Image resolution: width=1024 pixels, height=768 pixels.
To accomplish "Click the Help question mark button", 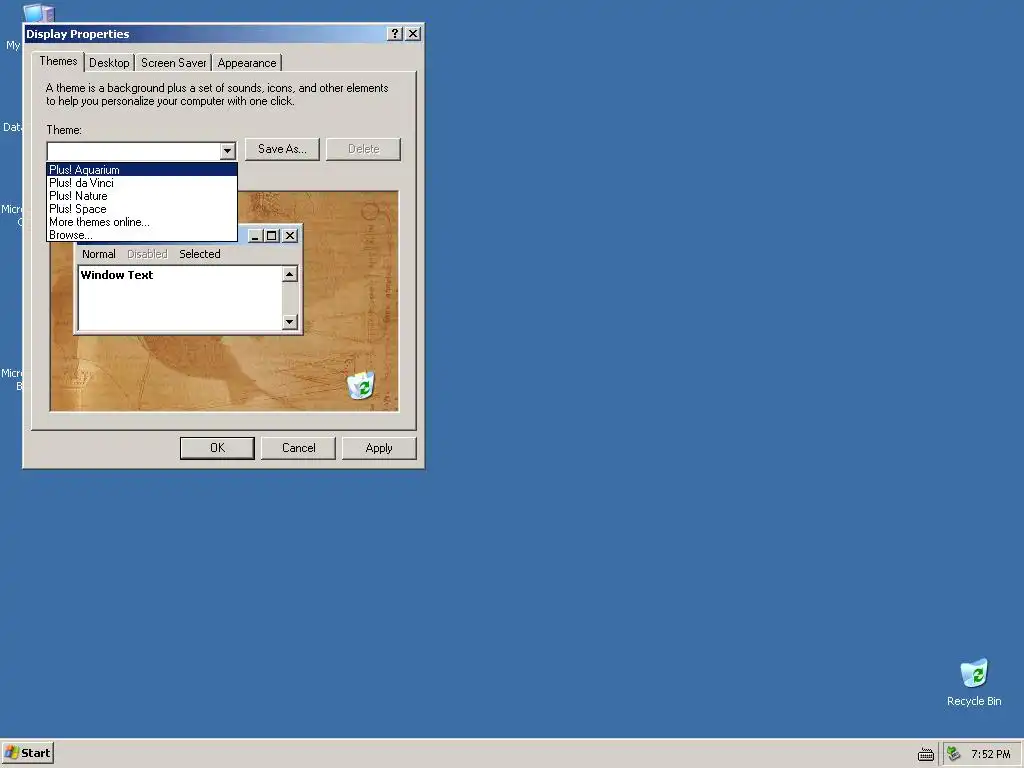I will (x=394, y=34).
